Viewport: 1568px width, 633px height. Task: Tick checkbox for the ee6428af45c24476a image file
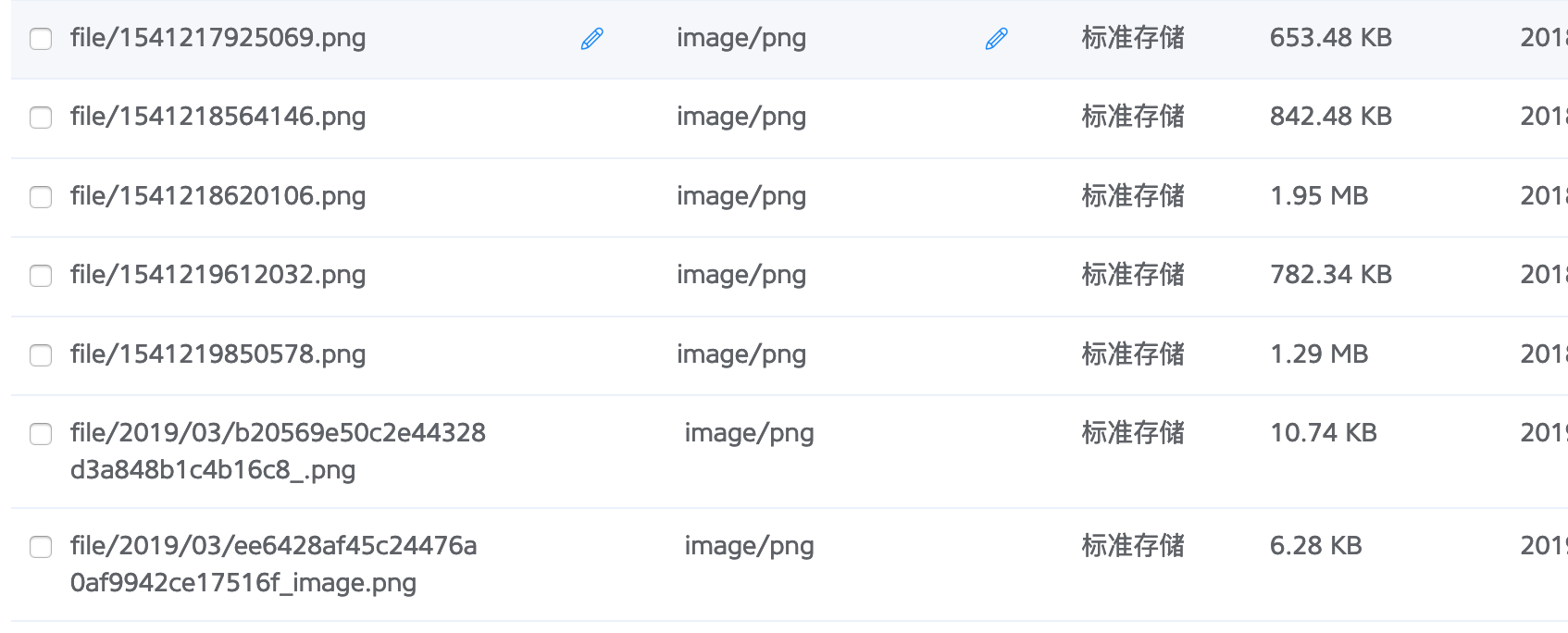pyautogui.click(x=41, y=547)
